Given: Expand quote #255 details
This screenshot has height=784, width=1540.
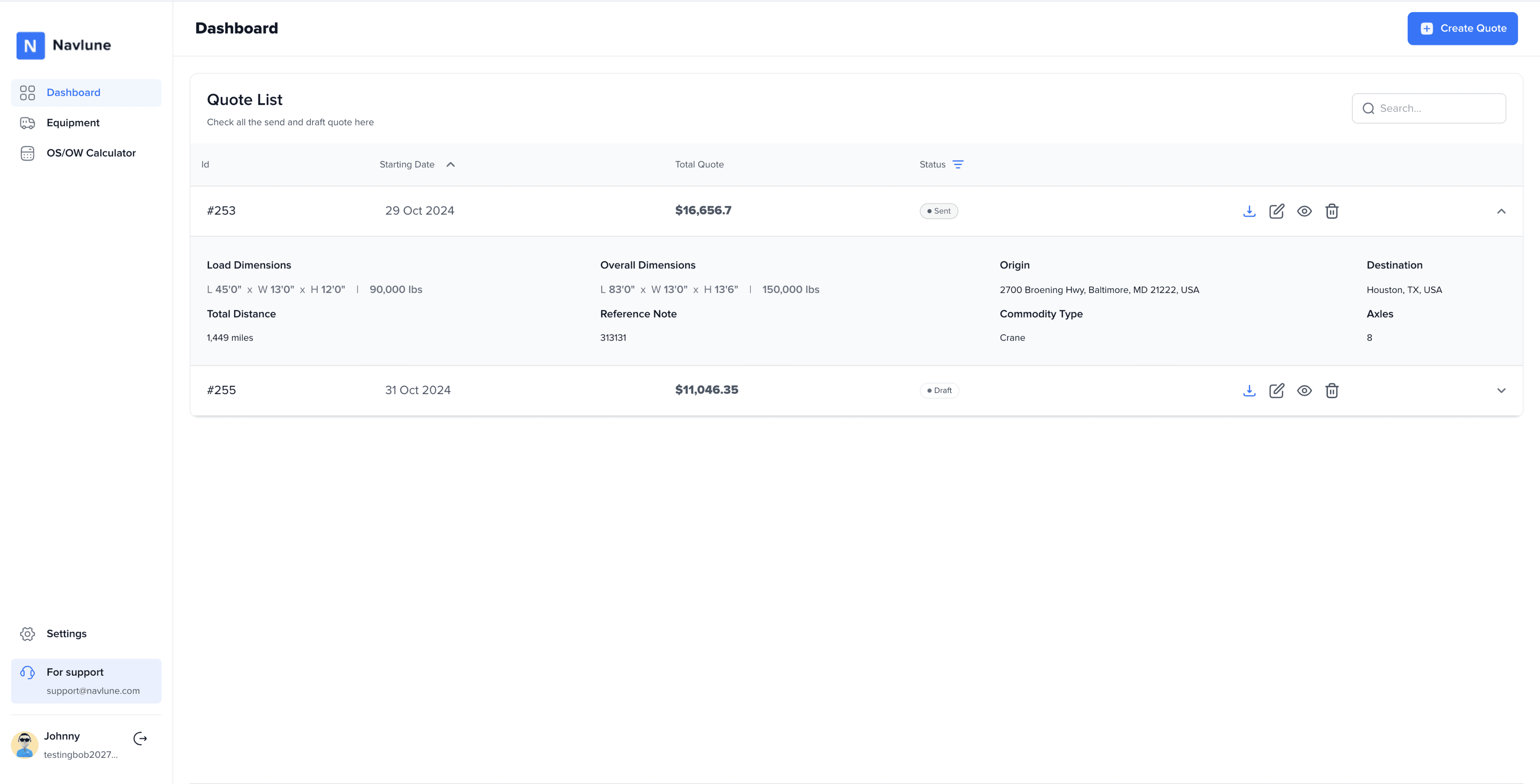Looking at the screenshot, I should 1501,391.
